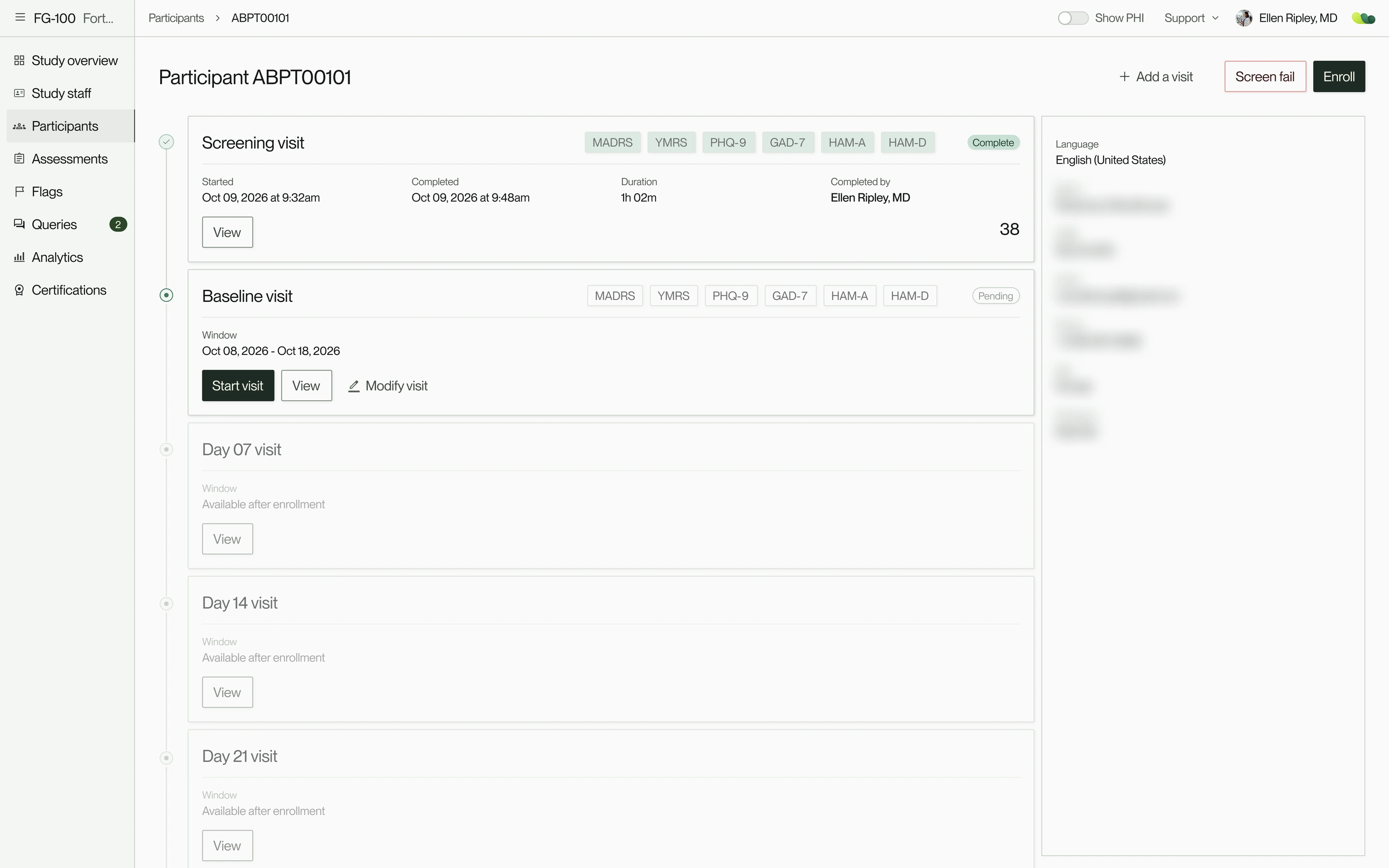Click the green status logo in the header
The image size is (1389, 868).
click(x=1364, y=18)
